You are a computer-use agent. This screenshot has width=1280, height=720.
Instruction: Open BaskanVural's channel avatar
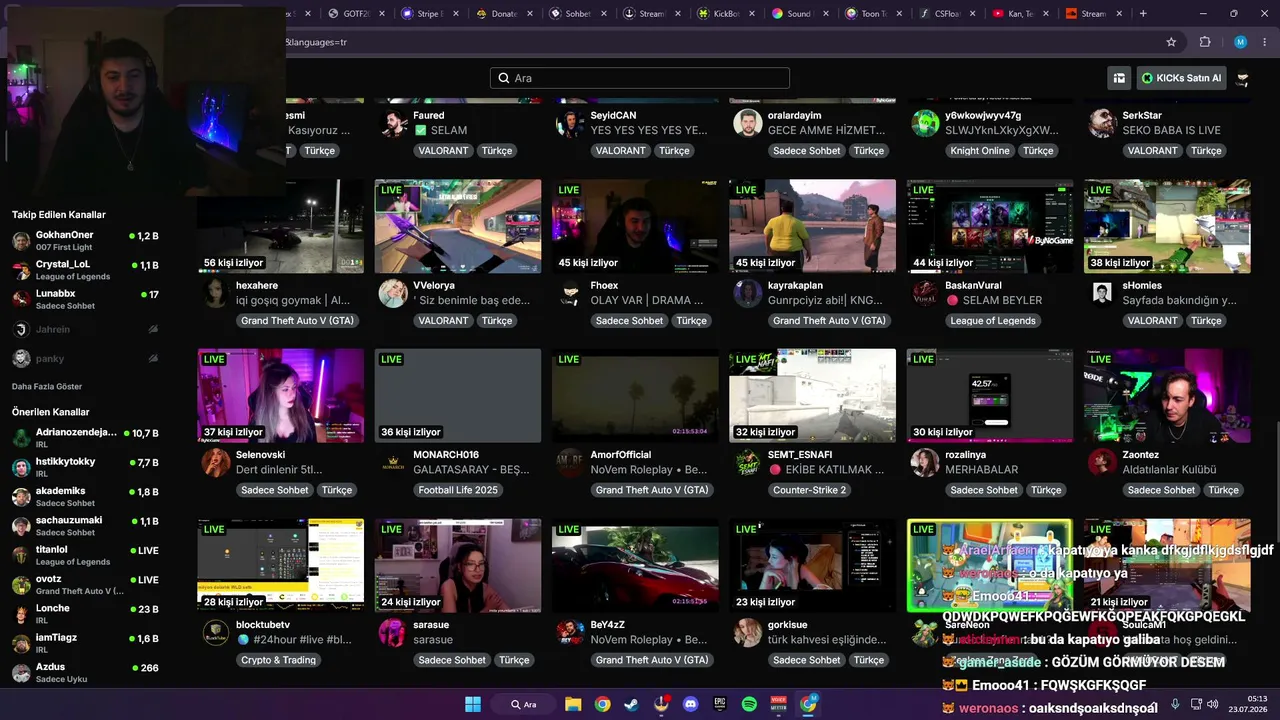tap(925, 293)
